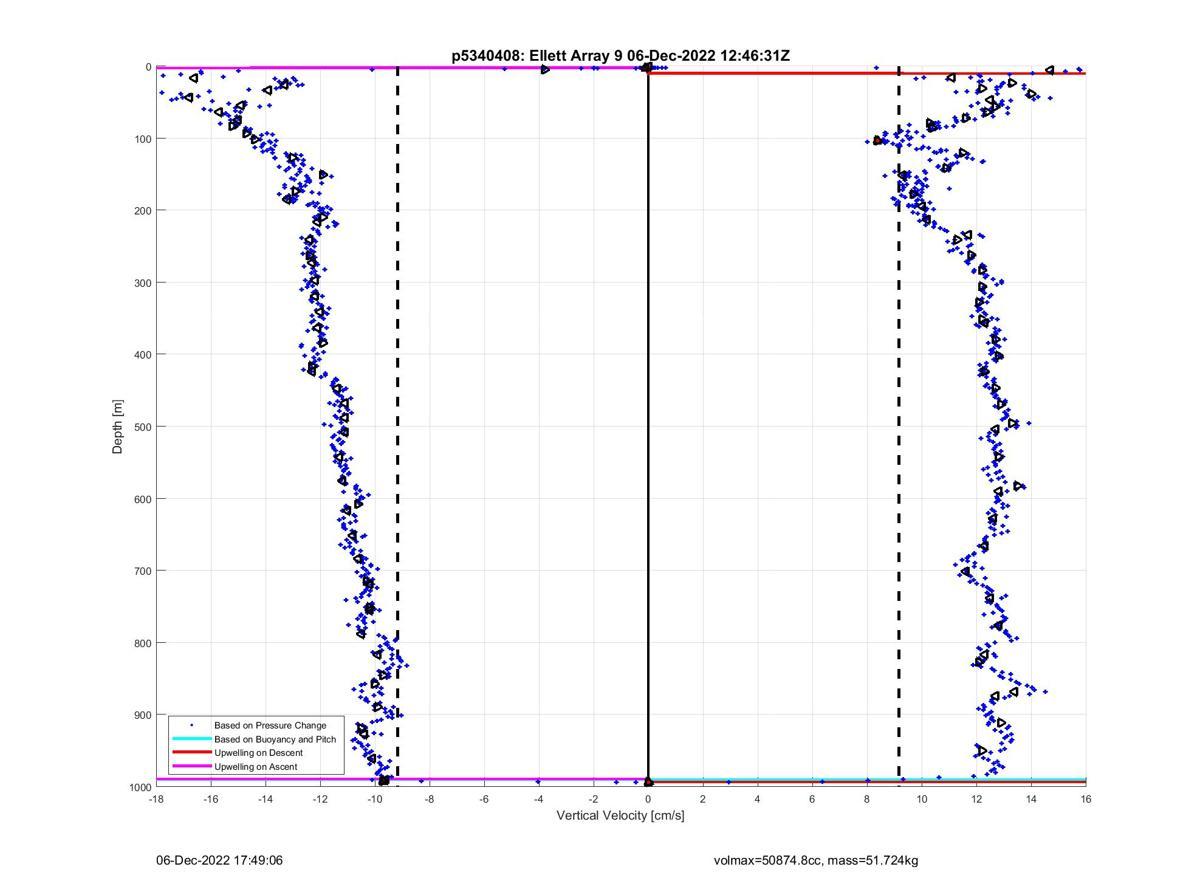Click legend entry Upwelling on Ascent

point(255,767)
